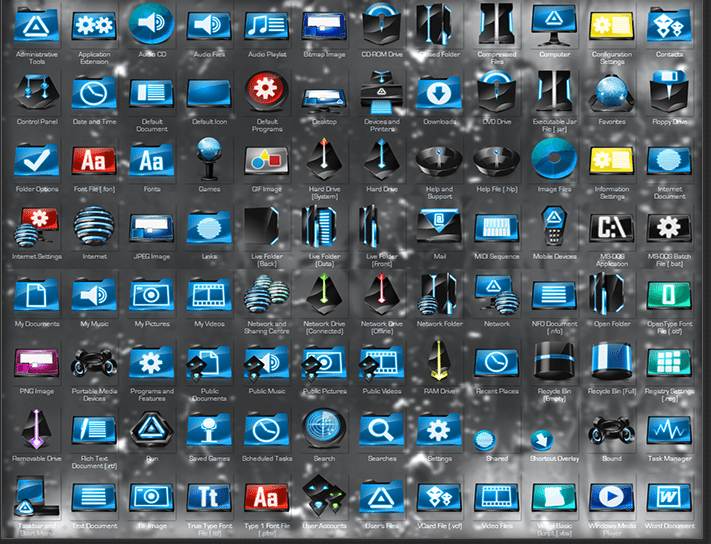Select the MS-DOS Batch File icon
Image resolution: width=711 pixels, height=544 pixels.
[x=669, y=227]
